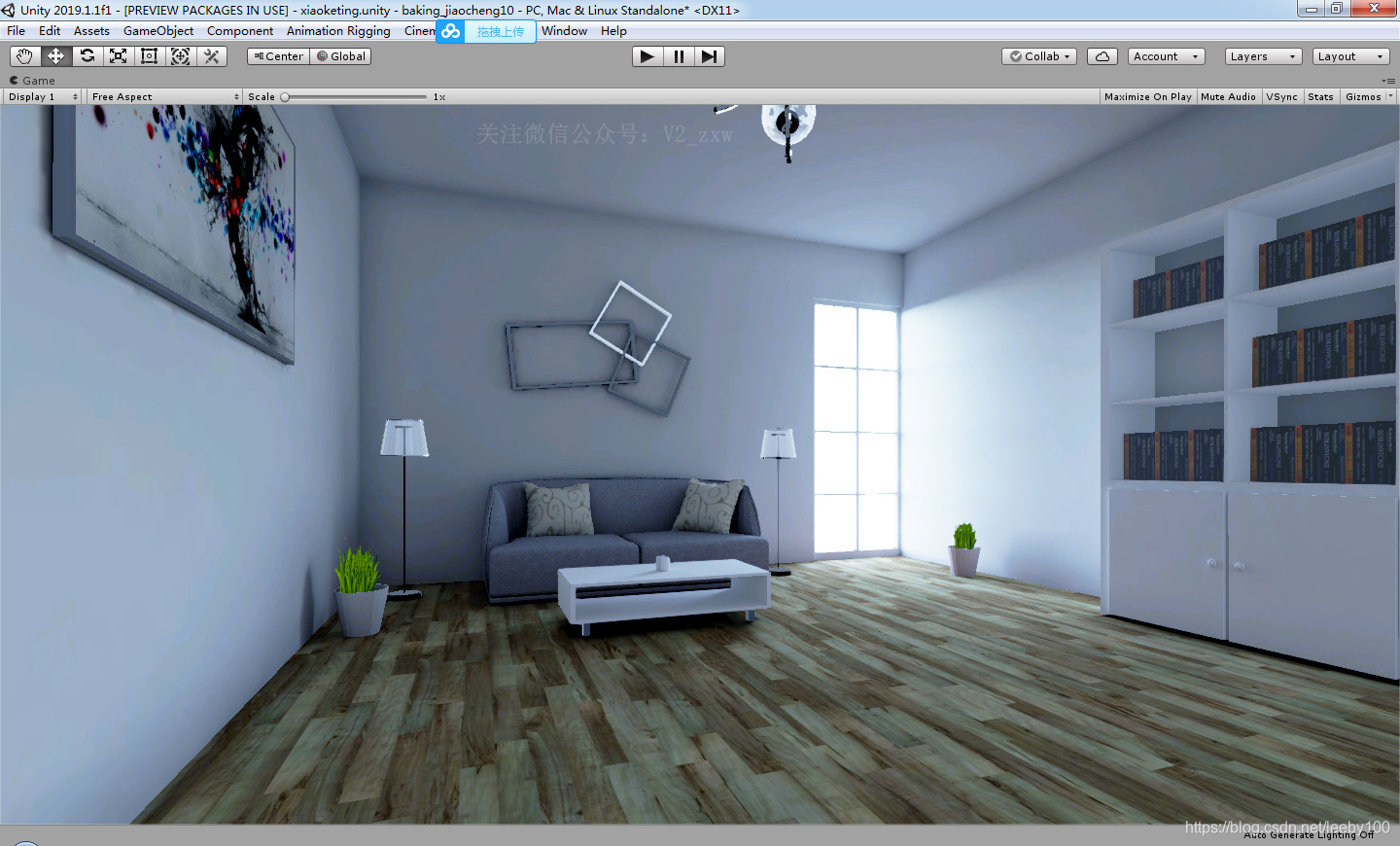Open the Layers dropdown
Viewport: 1400px width, 846px height.
pos(1263,56)
